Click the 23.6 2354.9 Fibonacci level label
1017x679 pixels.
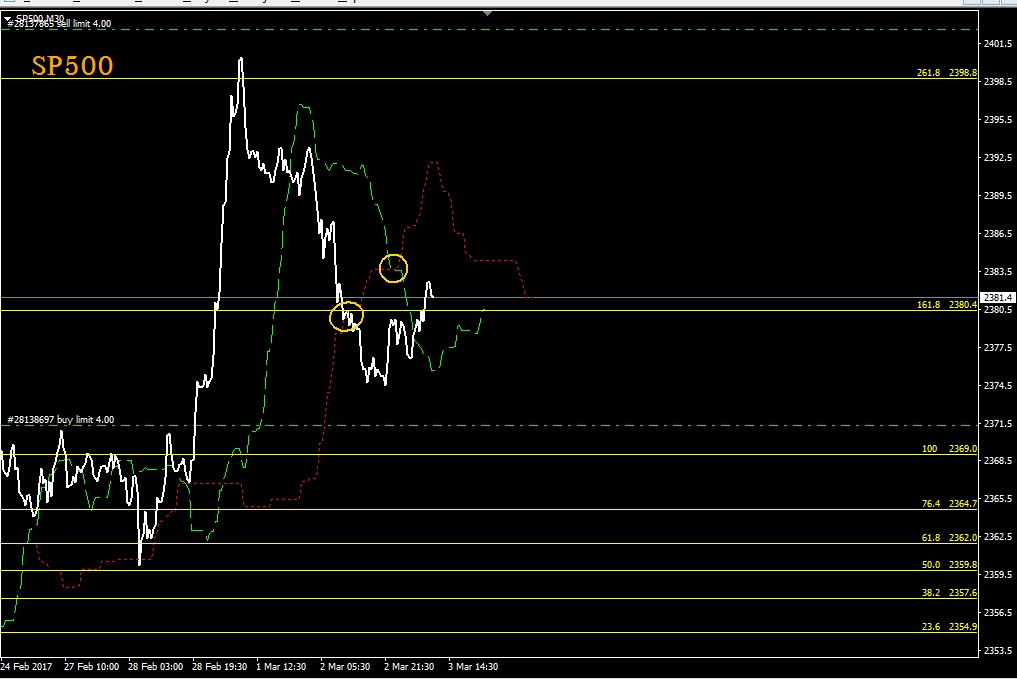point(950,626)
